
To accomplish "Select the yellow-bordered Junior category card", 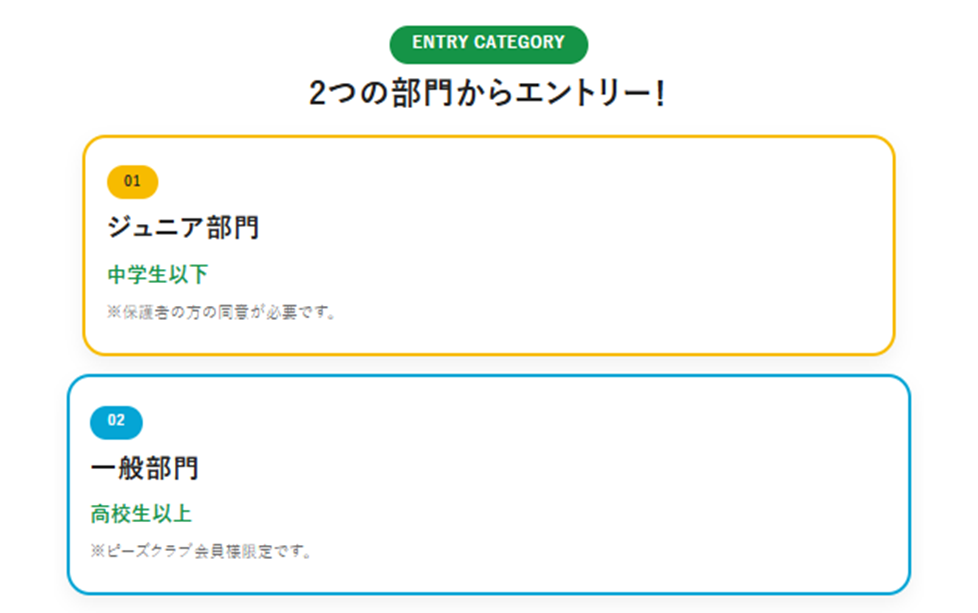I will 489,245.
